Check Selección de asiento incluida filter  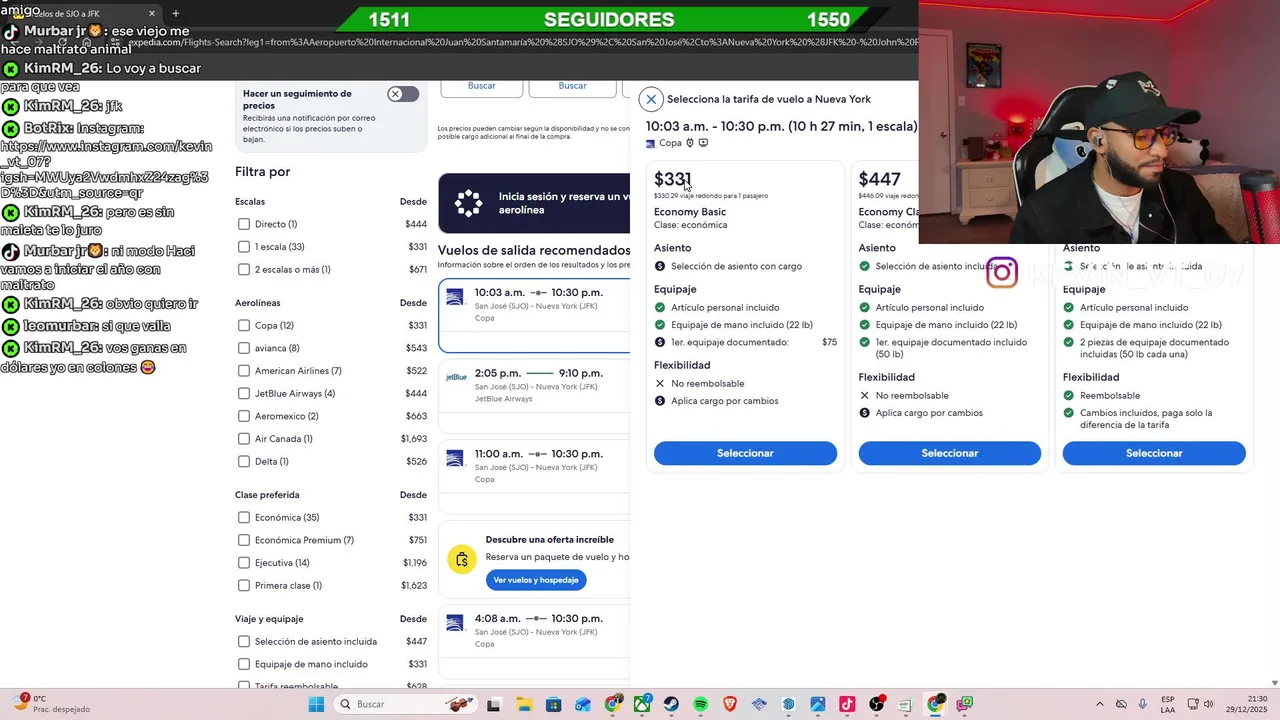click(244, 641)
